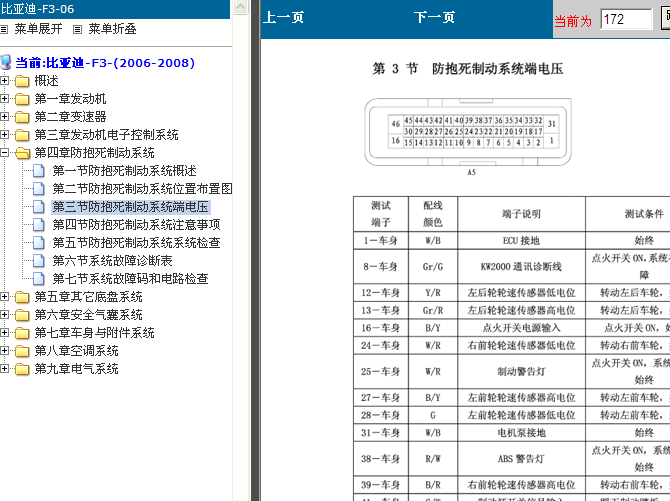Select the 第二章变速器 chapter label
670x501 pixels.
pos(71,117)
